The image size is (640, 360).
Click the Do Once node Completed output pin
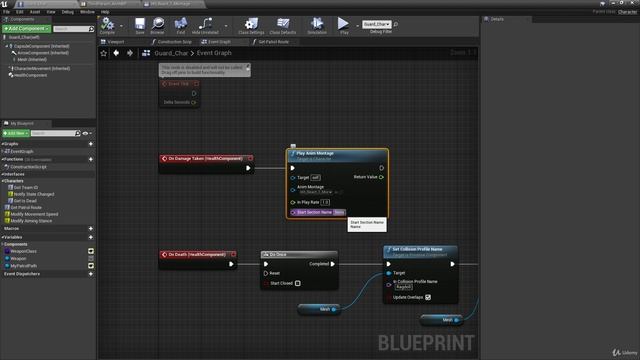click(333, 264)
